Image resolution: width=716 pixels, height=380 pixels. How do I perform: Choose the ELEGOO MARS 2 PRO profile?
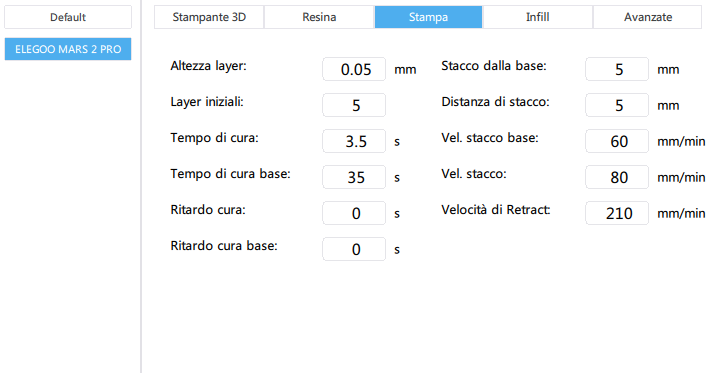pyautogui.click(x=68, y=49)
